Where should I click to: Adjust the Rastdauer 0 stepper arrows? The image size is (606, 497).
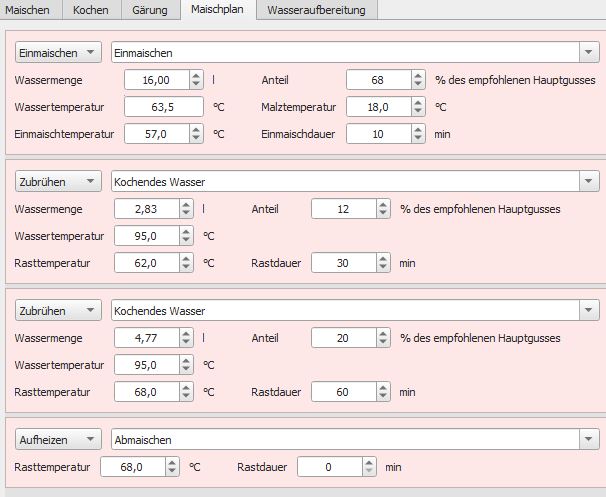[x=369, y=467]
